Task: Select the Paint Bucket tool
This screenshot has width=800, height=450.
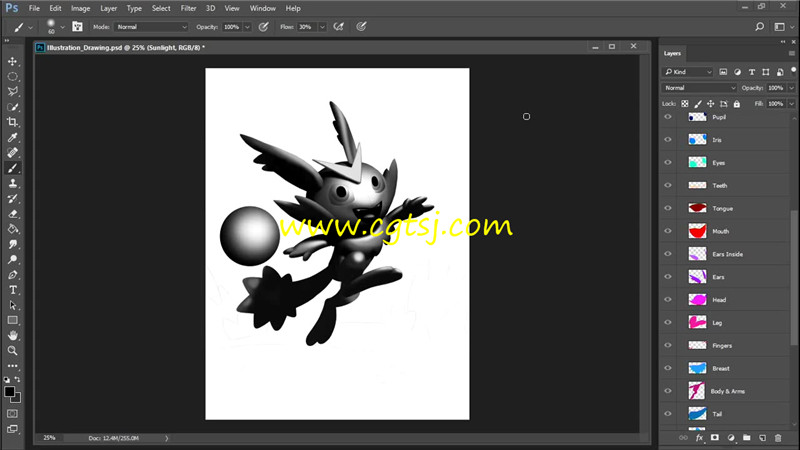Action: [12, 229]
